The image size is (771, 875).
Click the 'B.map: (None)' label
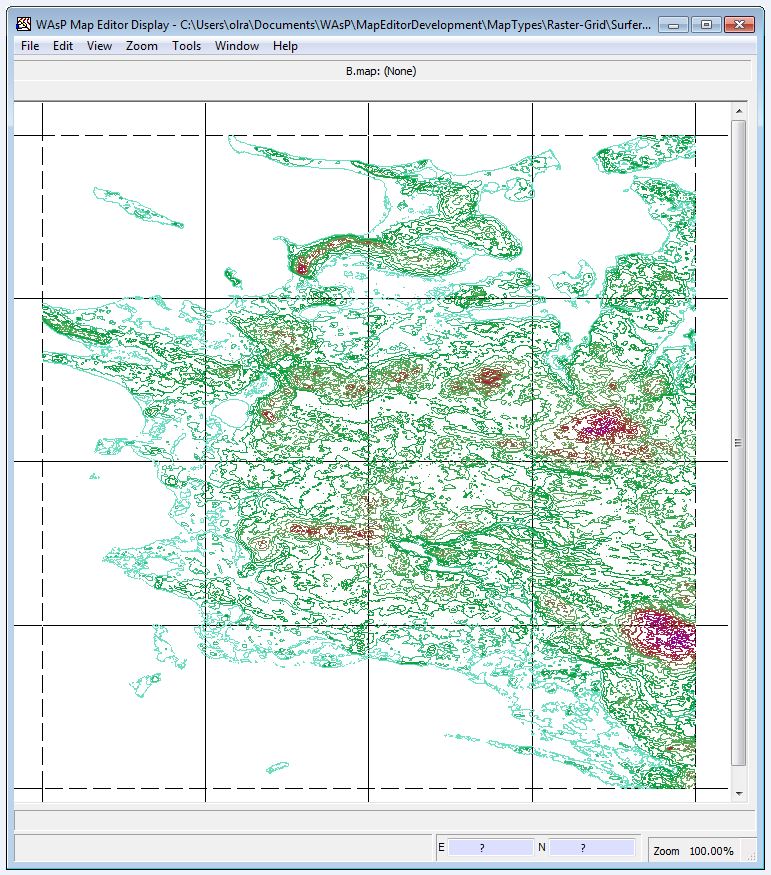(381, 71)
